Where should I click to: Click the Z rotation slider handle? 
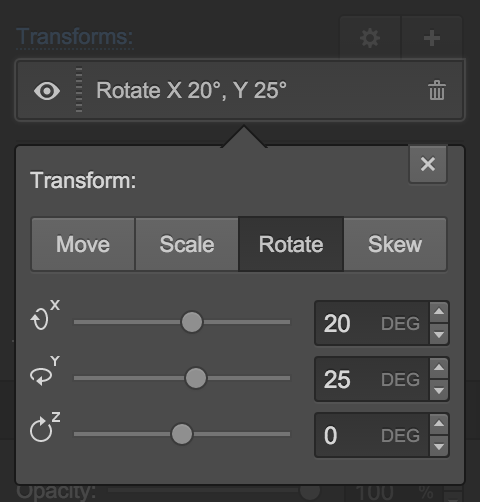pos(182,434)
